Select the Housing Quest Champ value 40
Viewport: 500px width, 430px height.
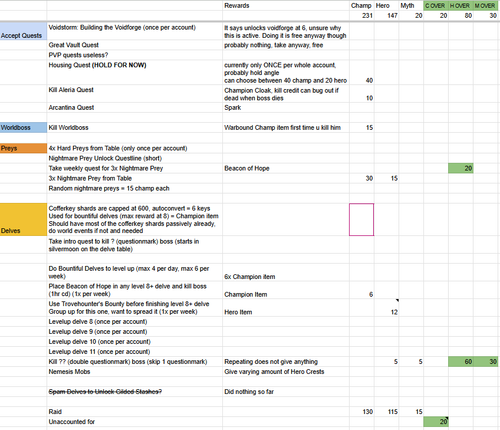[361, 73]
